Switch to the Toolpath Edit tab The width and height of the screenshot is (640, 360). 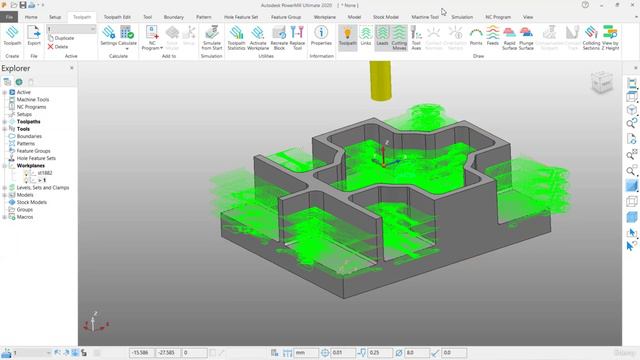(117, 17)
